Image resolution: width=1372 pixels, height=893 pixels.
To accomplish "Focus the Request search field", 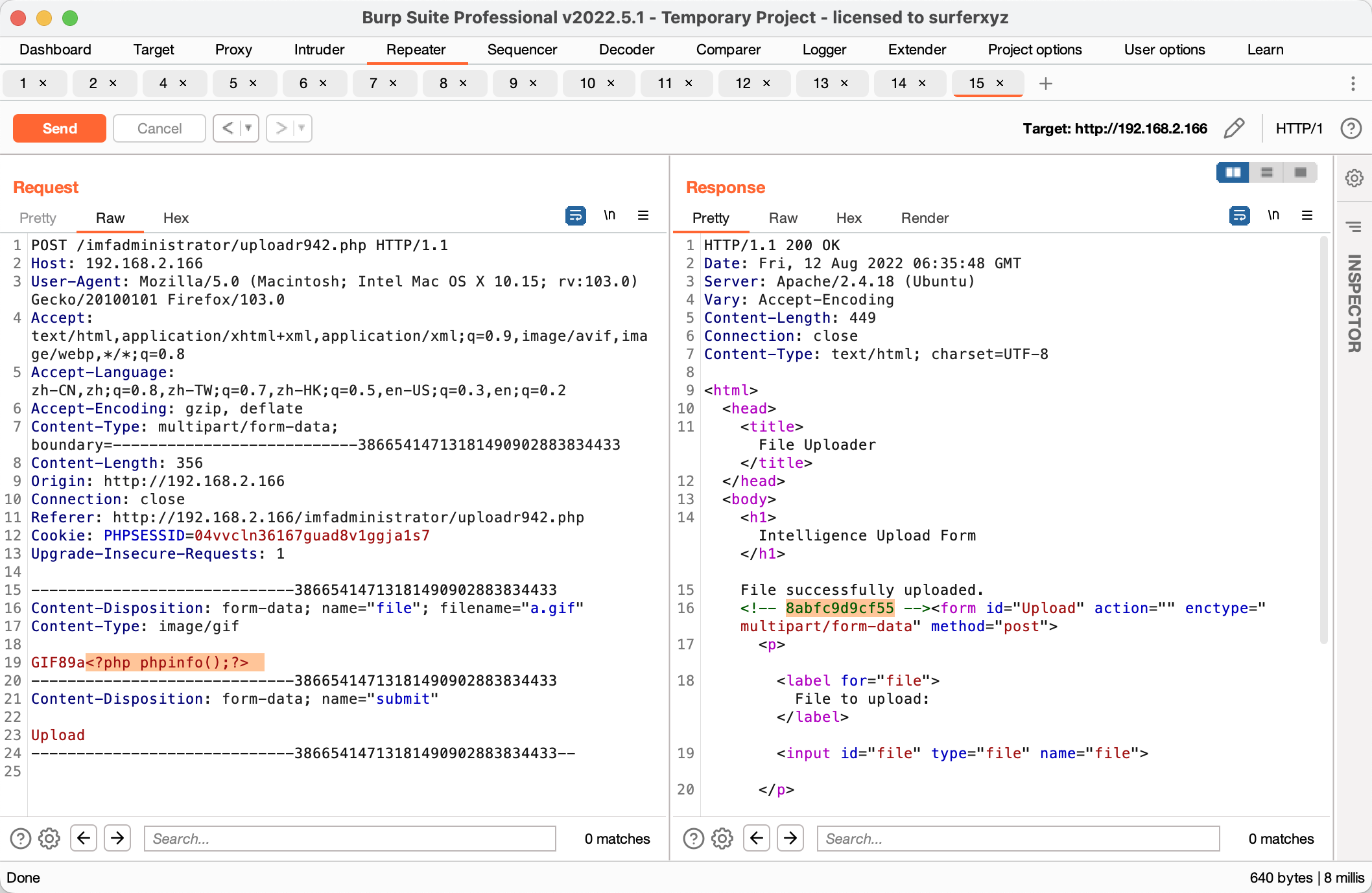I will (350, 839).
